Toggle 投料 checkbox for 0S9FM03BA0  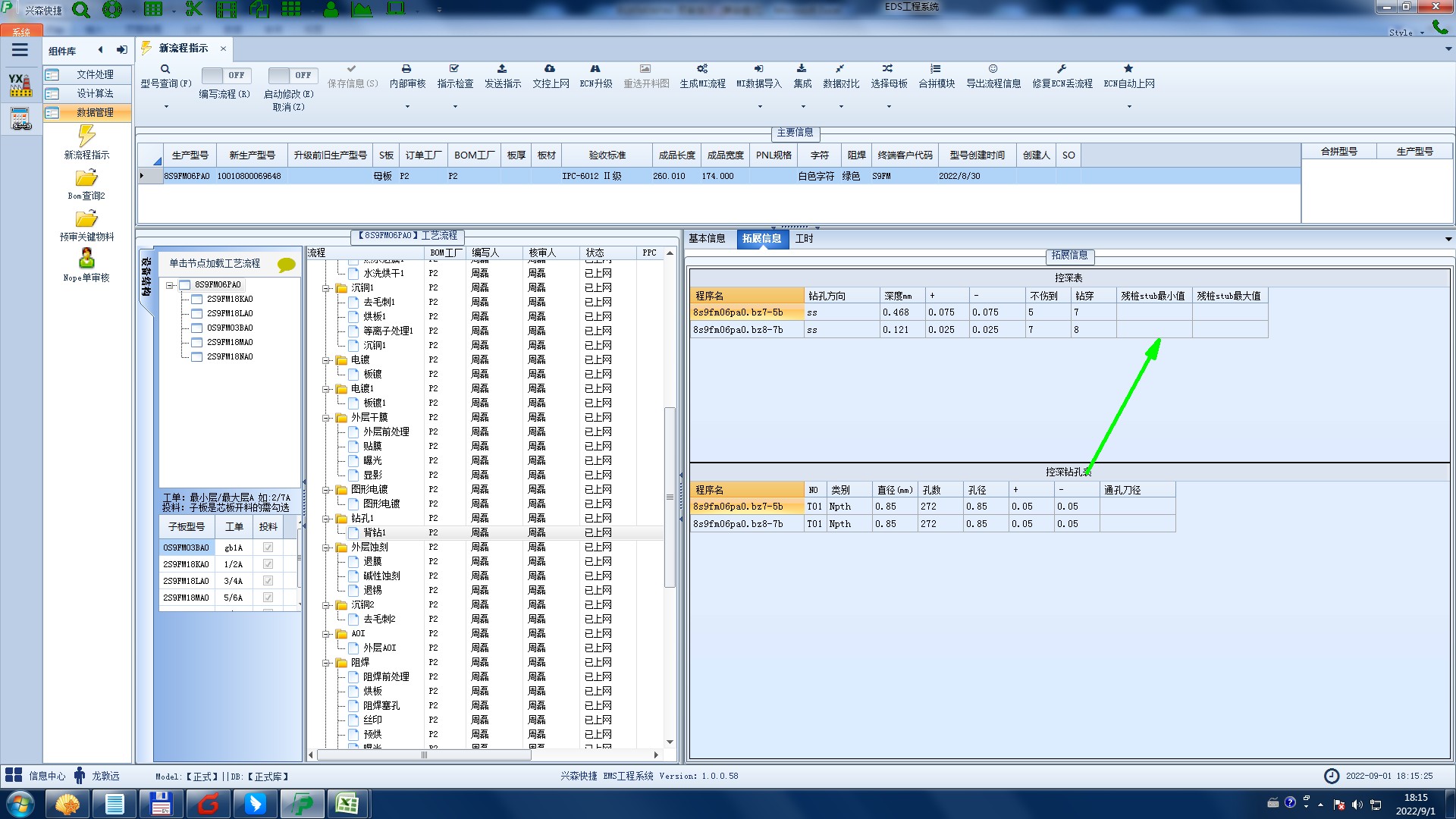pos(268,548)
